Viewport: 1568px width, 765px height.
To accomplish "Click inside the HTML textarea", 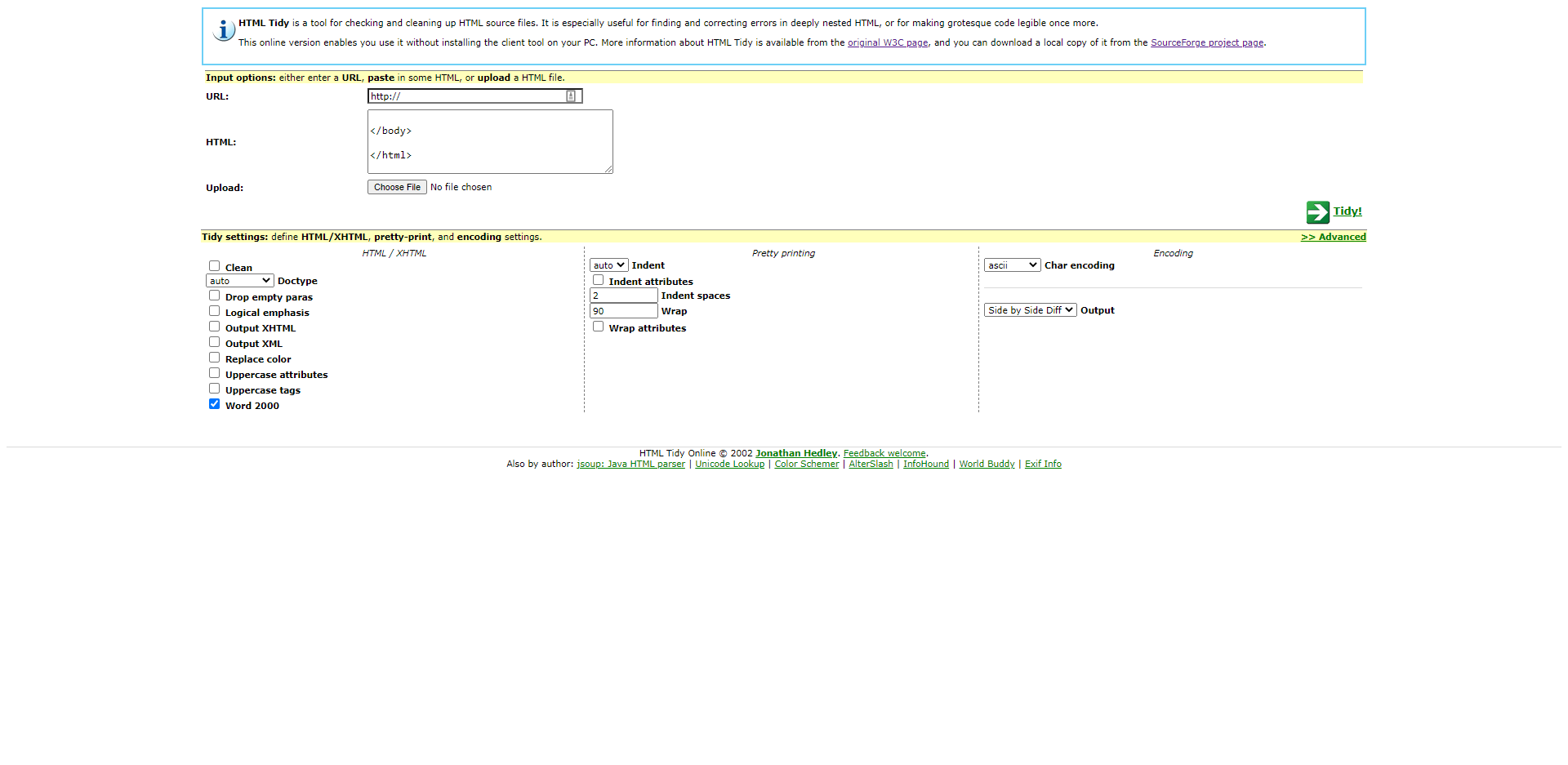I will pos(490,142).
